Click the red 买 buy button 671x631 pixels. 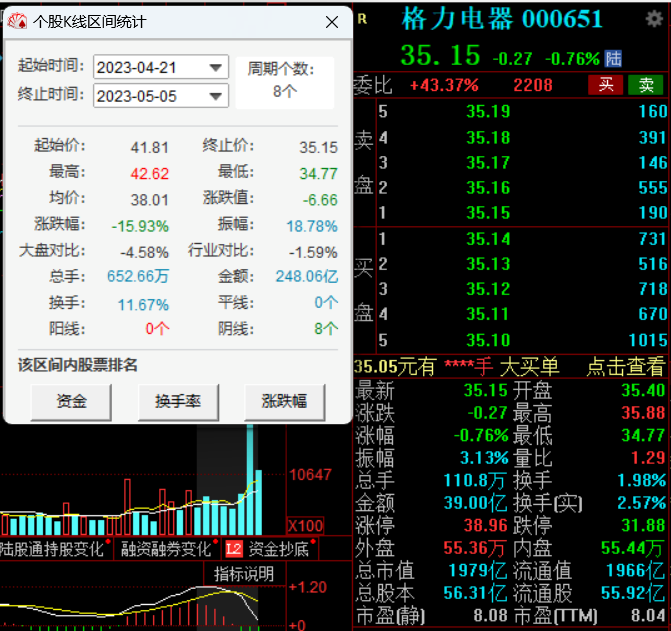tap(606, 85)
